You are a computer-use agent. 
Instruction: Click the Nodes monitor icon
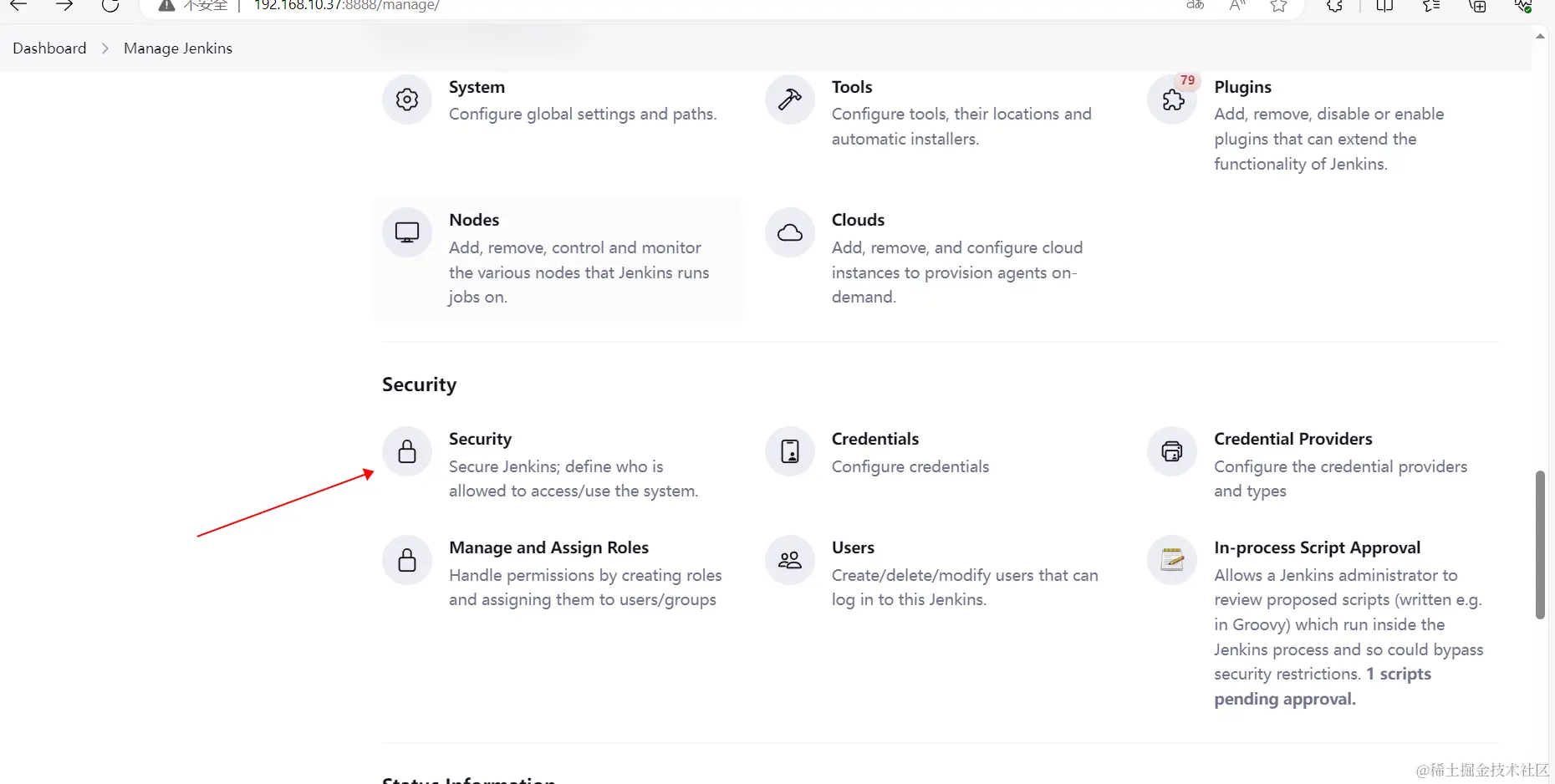[x=407, y=232]
